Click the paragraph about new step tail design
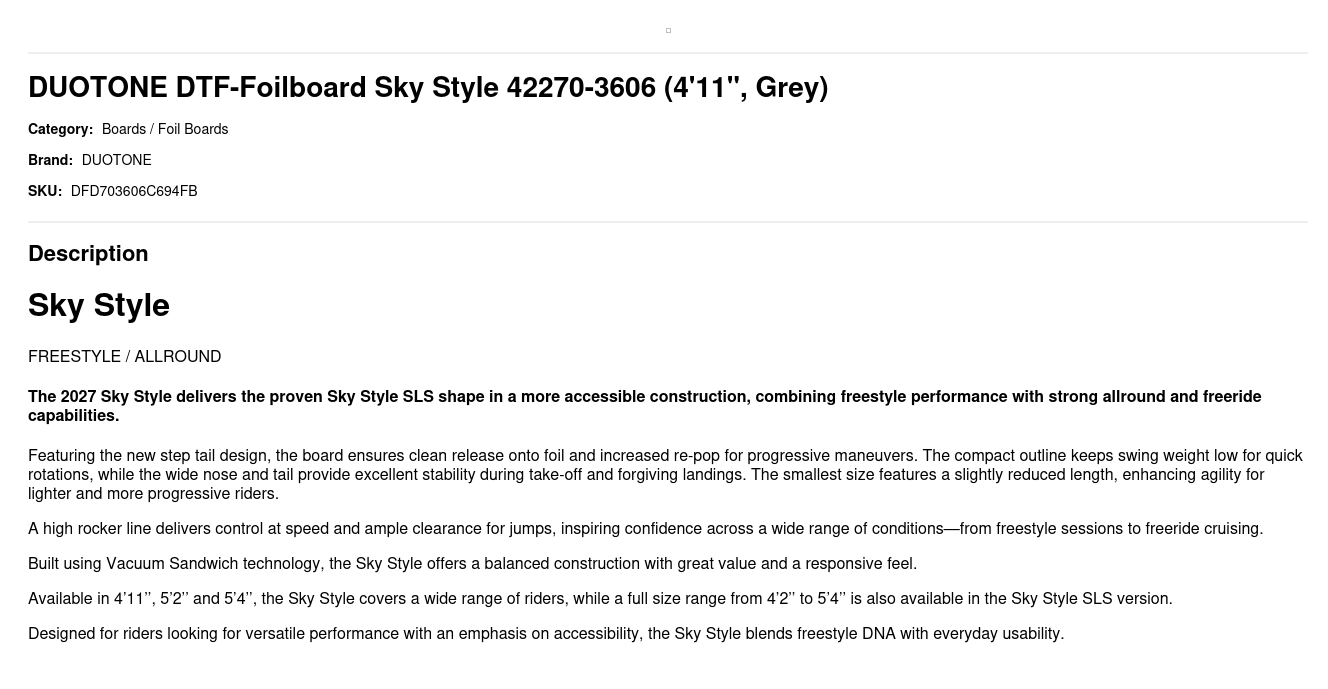The height and width of the screenshot is (689, 1328). (665, 475)
